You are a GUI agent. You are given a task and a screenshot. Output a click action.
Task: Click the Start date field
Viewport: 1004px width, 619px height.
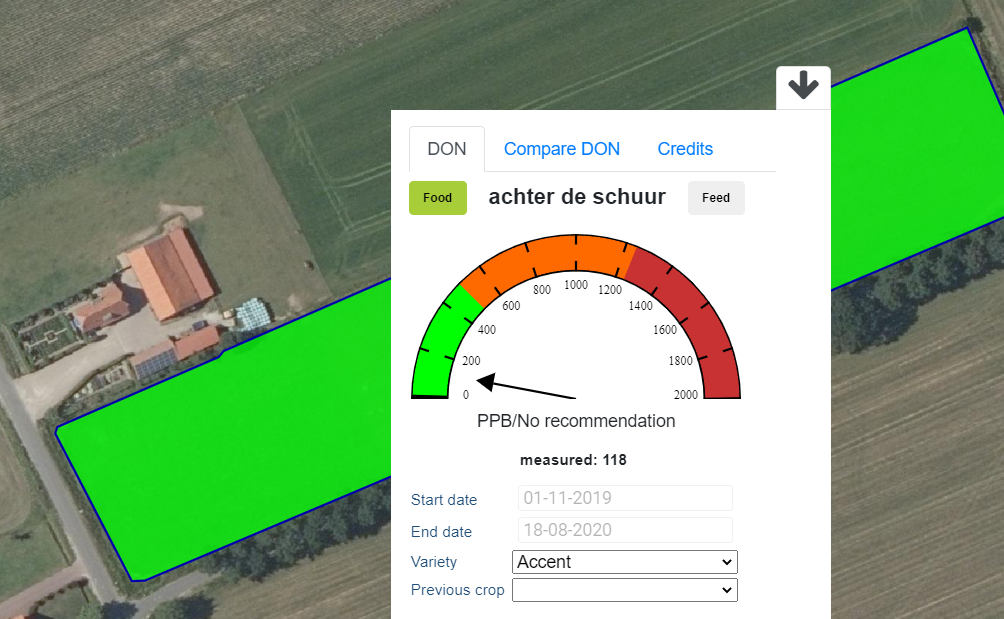tap(625, 498)
